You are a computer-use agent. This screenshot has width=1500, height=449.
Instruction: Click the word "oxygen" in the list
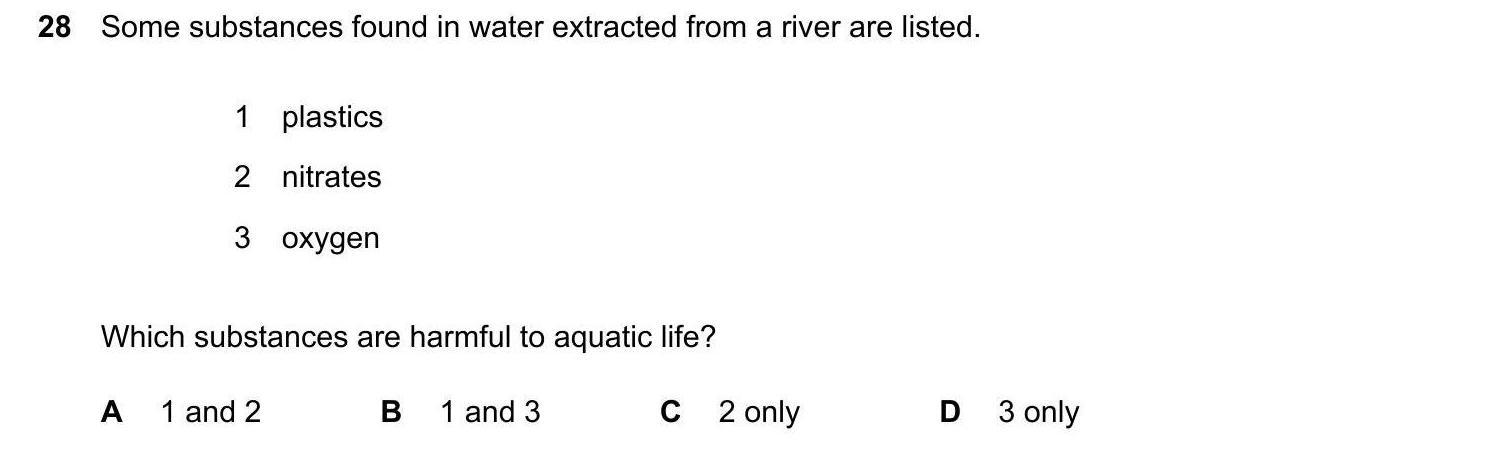[330, 239]
